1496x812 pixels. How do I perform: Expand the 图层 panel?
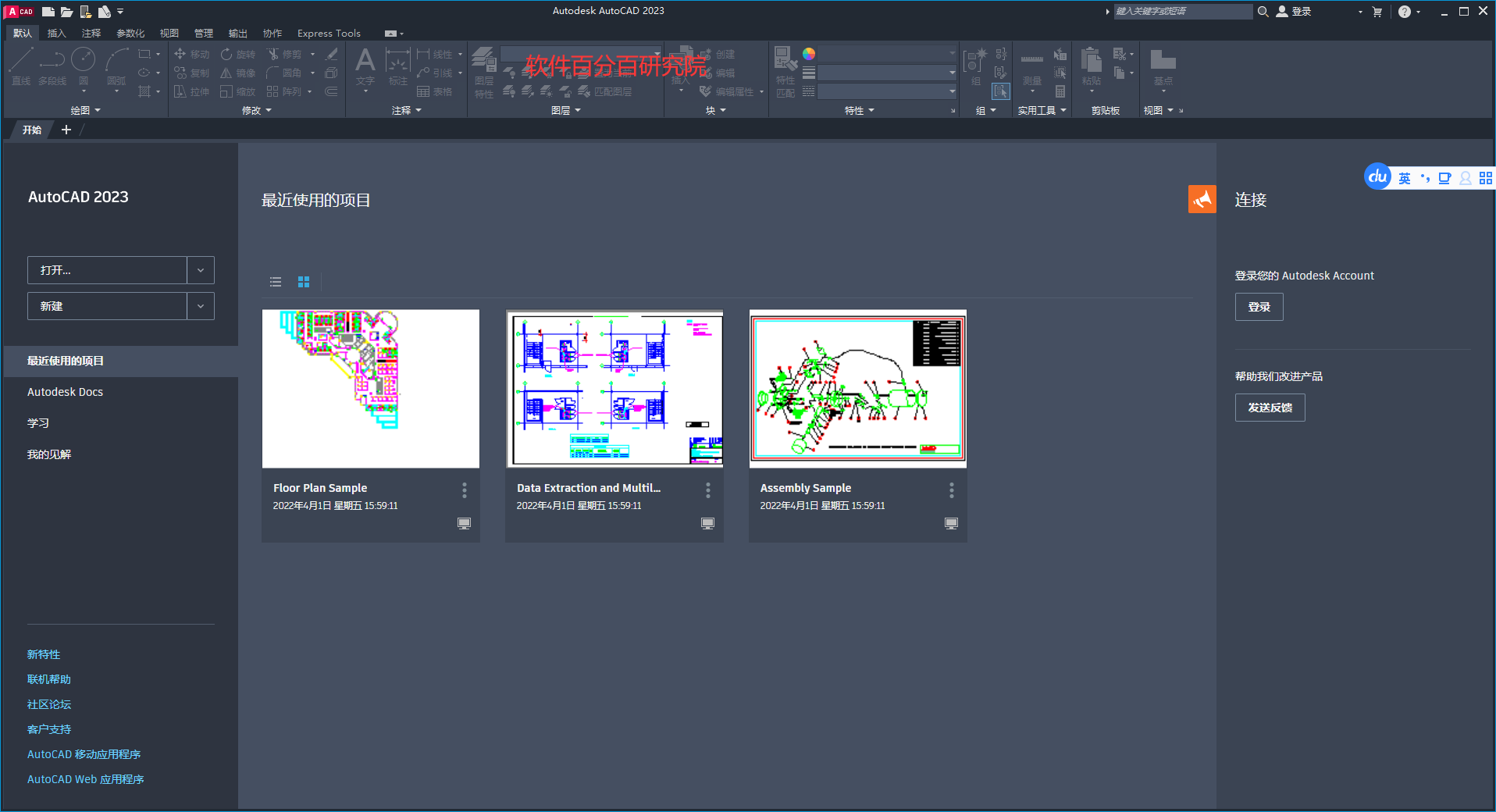(x=566, y=110)
